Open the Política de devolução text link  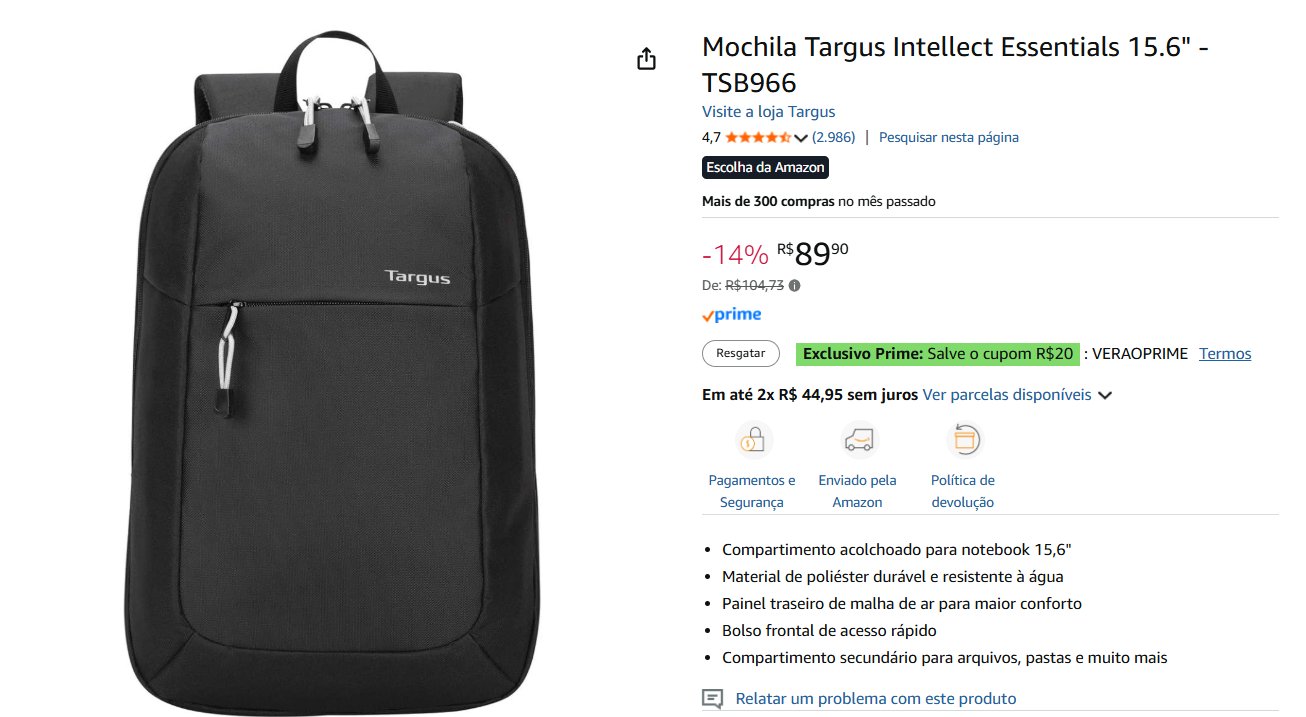pyautogui.click(x=962, y=491)
